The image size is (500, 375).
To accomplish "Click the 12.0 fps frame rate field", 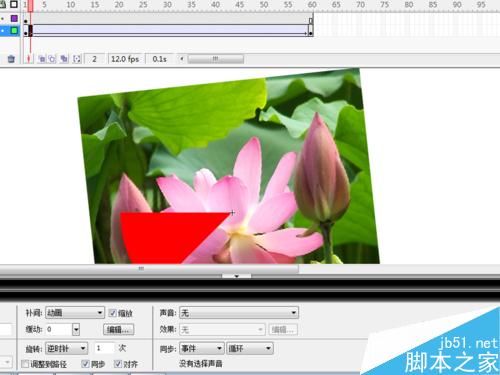I will (125, 59).
